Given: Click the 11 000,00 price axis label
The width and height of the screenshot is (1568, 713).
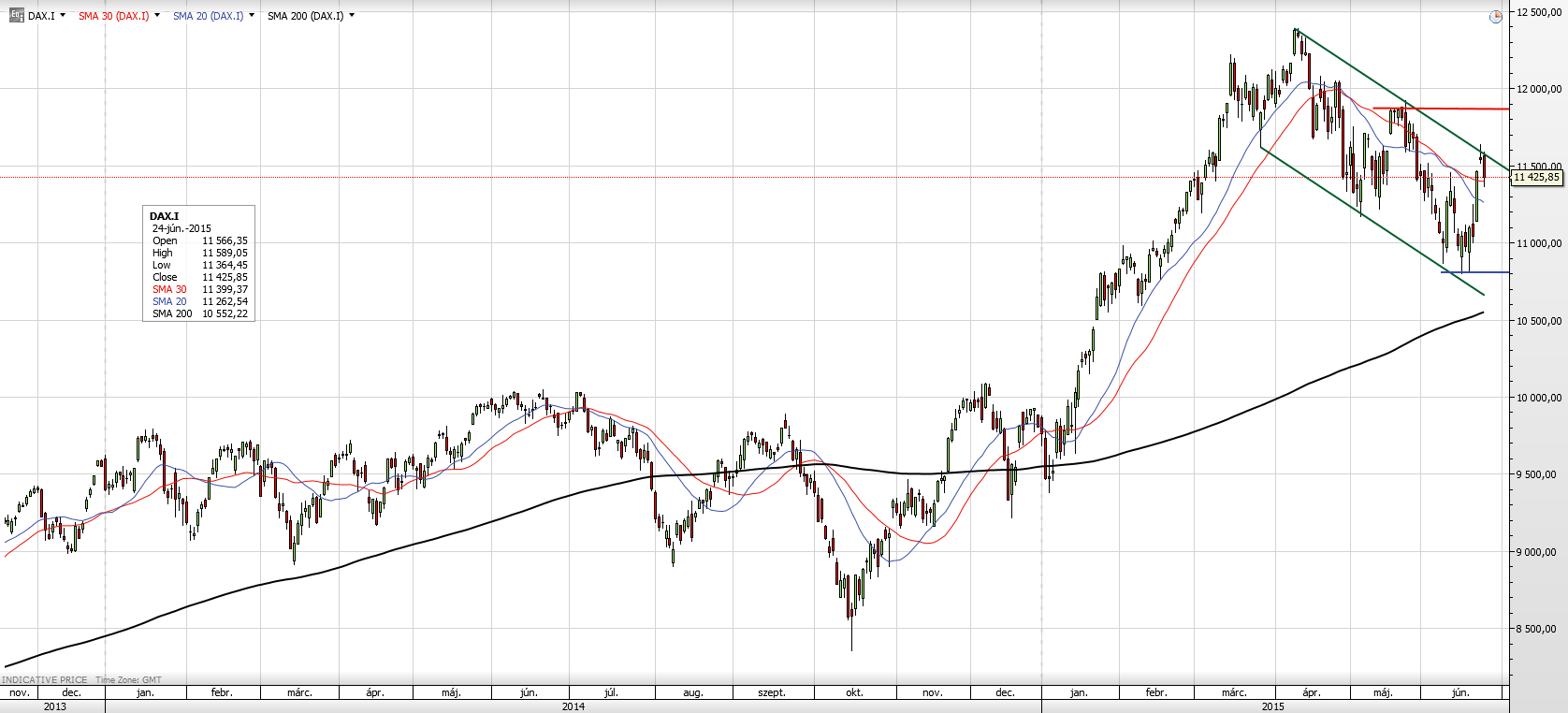Looking at the screenshot, I should [1539, 243].
